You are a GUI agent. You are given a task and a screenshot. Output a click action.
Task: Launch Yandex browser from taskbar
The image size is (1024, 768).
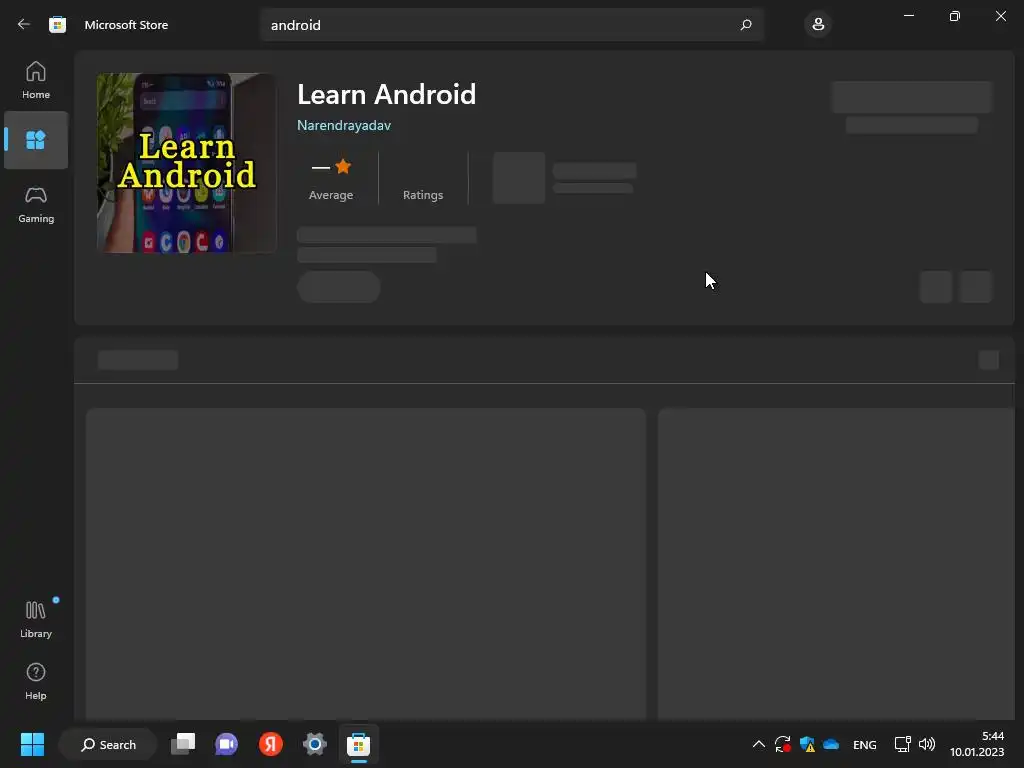(270, 744)
